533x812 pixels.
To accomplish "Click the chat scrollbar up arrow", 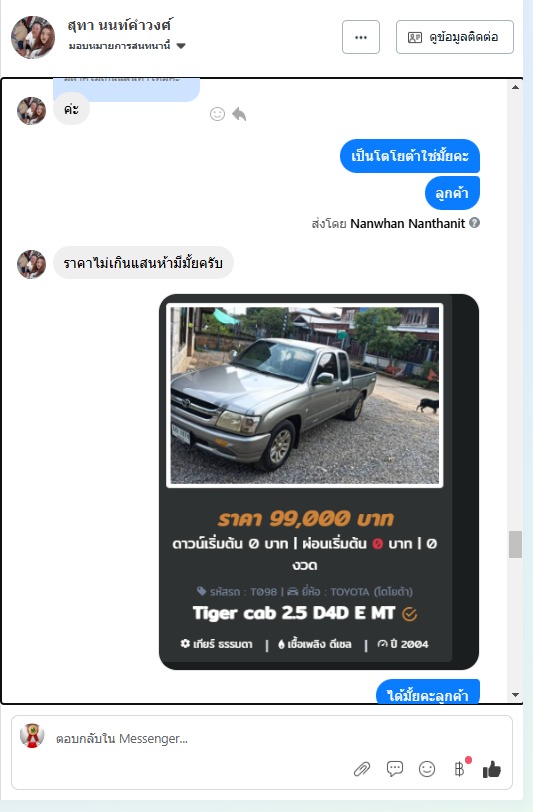I will click(x=515, y=87).
